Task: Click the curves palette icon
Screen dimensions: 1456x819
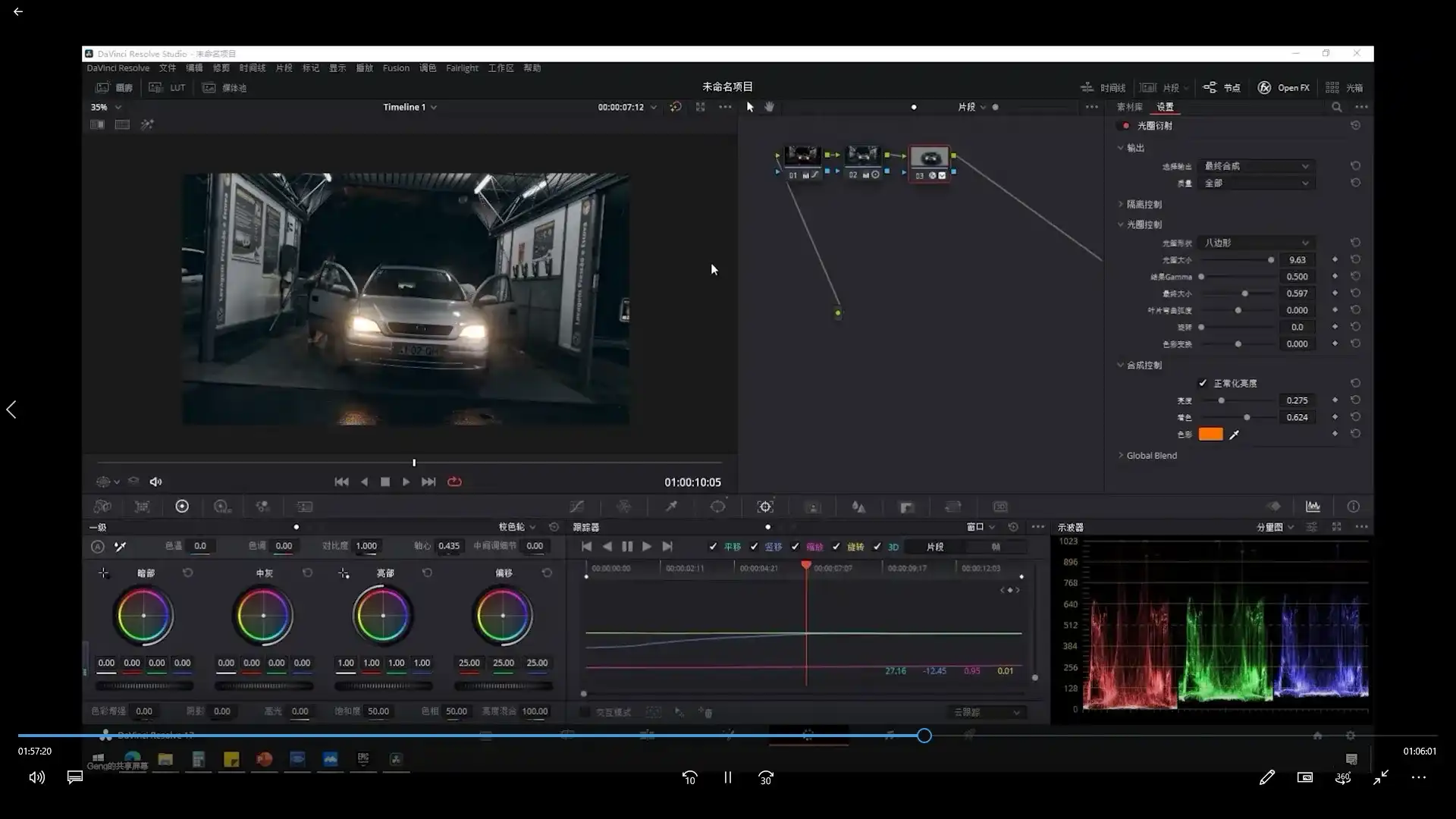Action: pos(576,507)
